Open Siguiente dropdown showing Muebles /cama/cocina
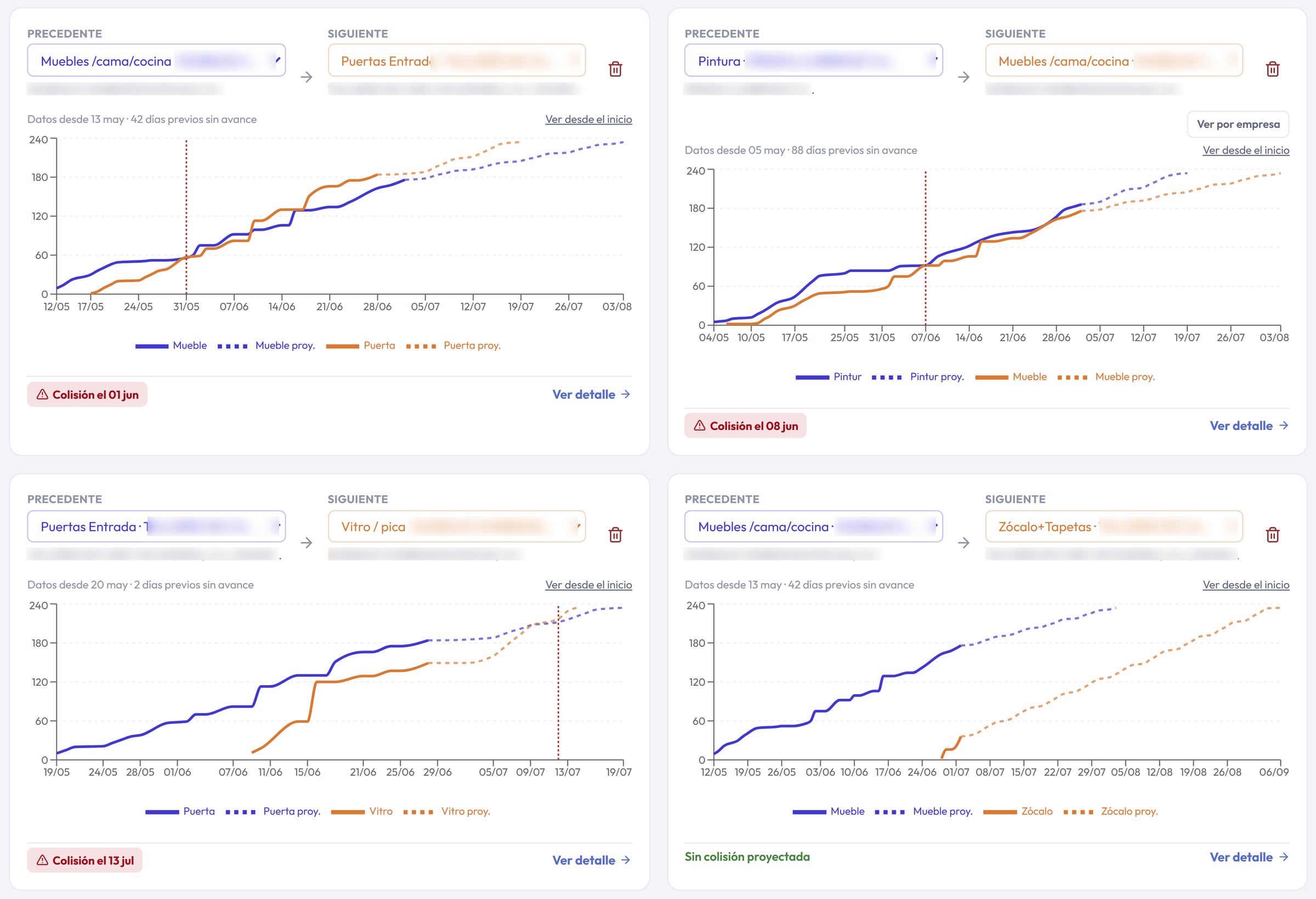Image resolution: width=1316 pixels, height=899 pixels. point(1114,61)
